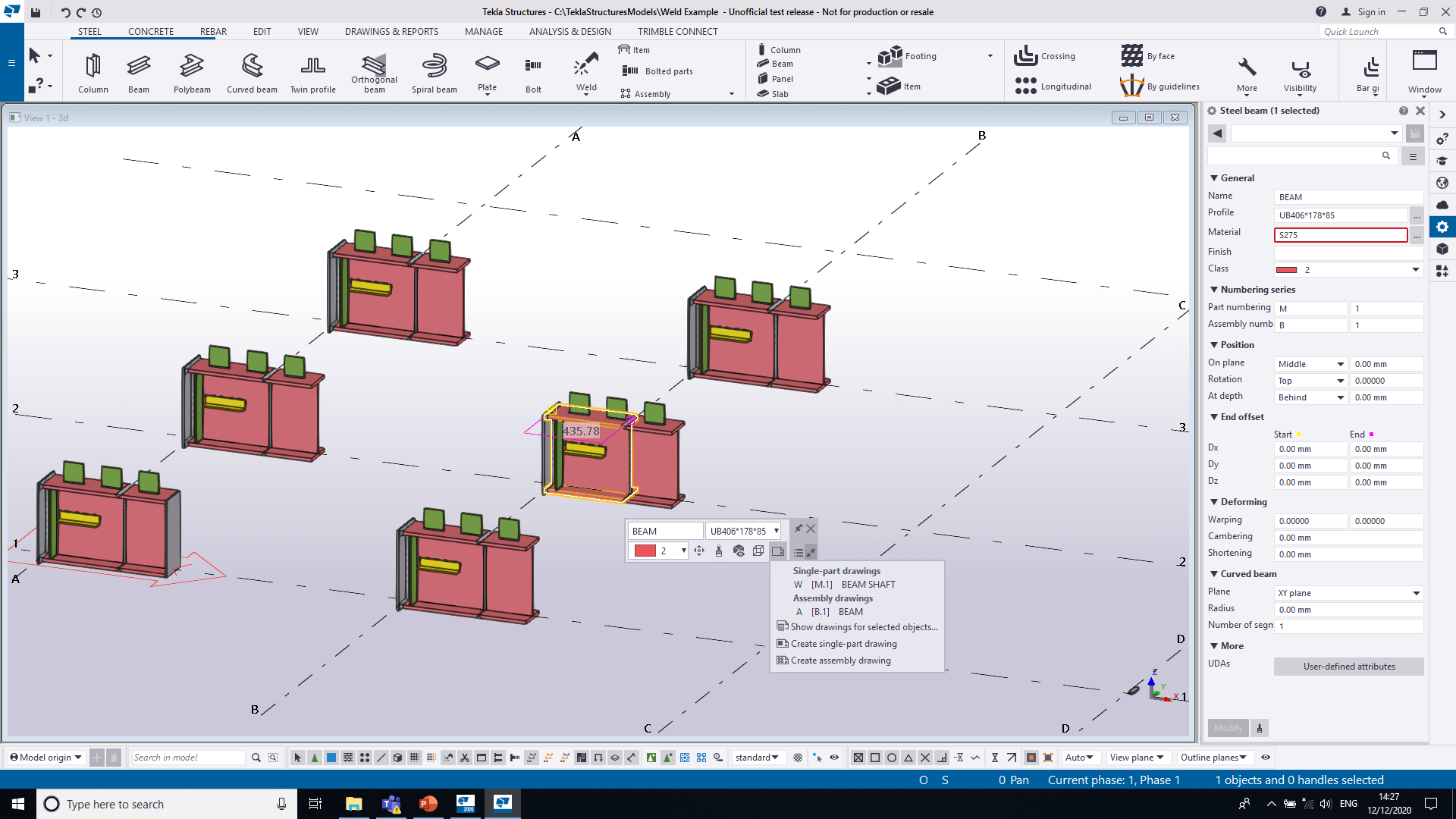1456x819 pixels.
Task: Click the Undo arrow in title bar
Action: click(65, 12)
